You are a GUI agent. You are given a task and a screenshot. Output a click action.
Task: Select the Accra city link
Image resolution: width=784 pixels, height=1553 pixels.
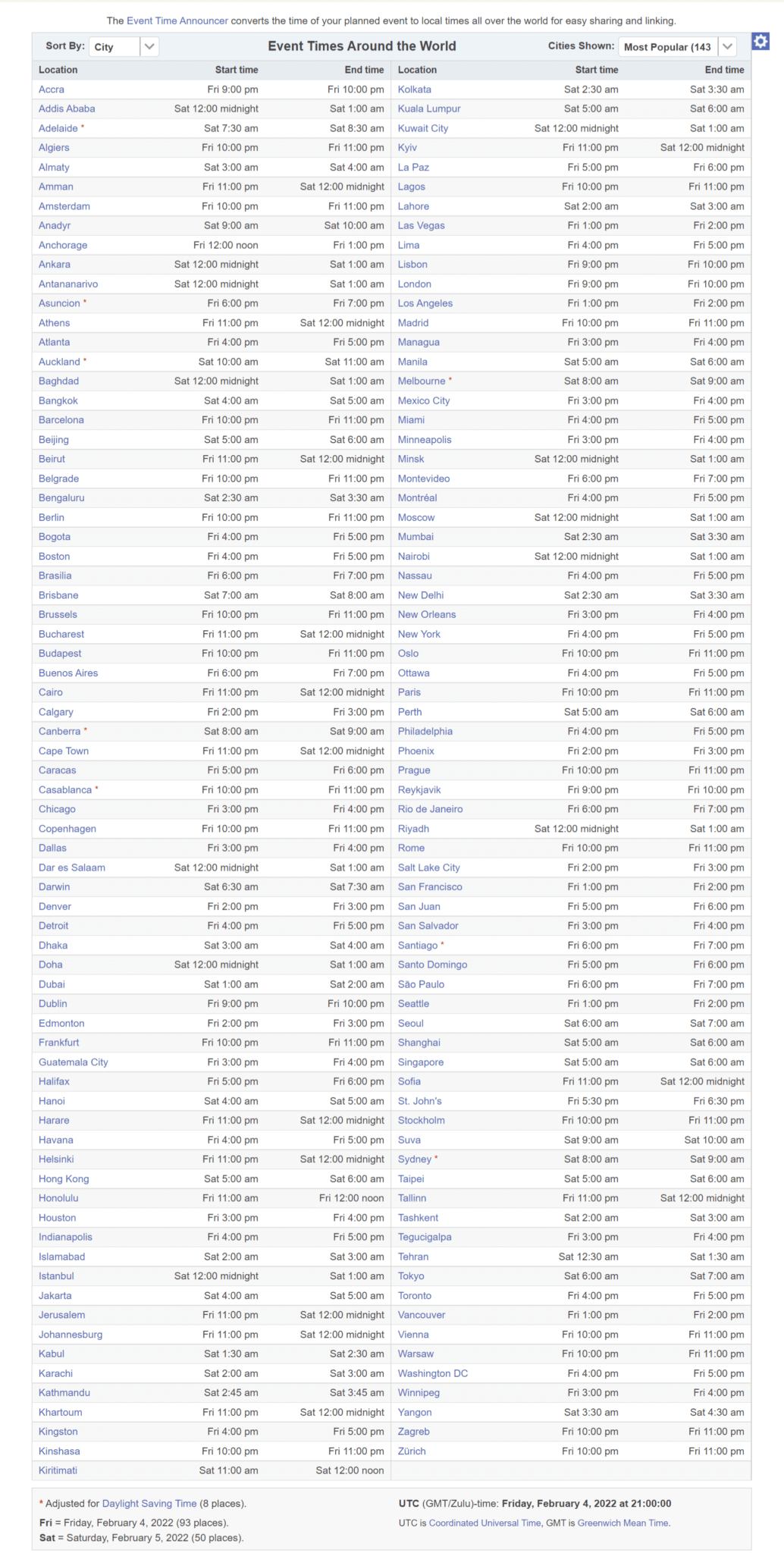click(x=52, y=89)
